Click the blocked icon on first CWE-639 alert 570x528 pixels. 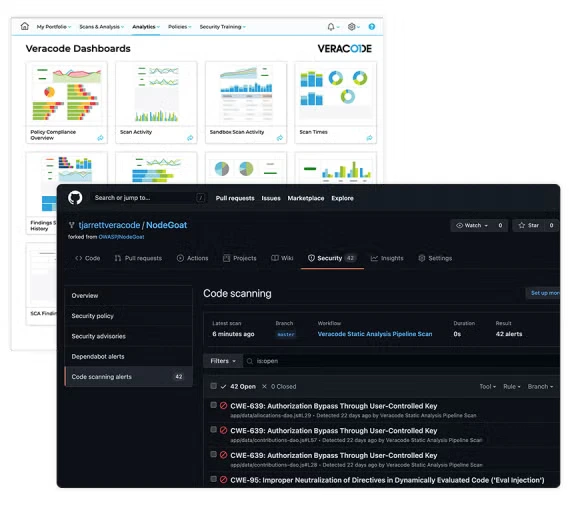point(224,405)
